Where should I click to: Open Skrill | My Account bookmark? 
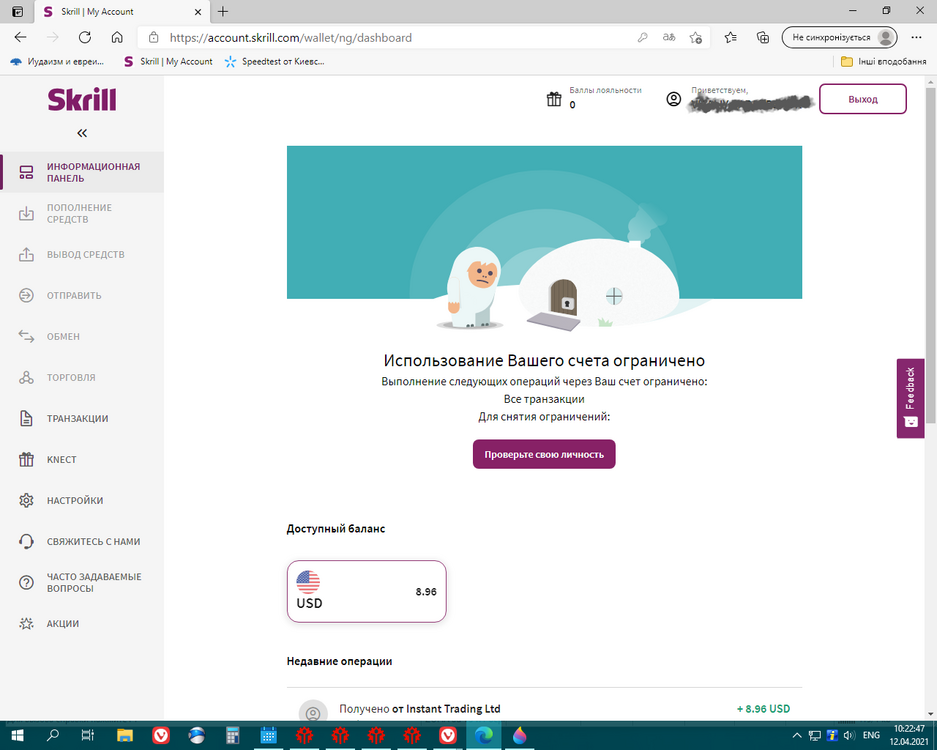click(x=168, y=61)
